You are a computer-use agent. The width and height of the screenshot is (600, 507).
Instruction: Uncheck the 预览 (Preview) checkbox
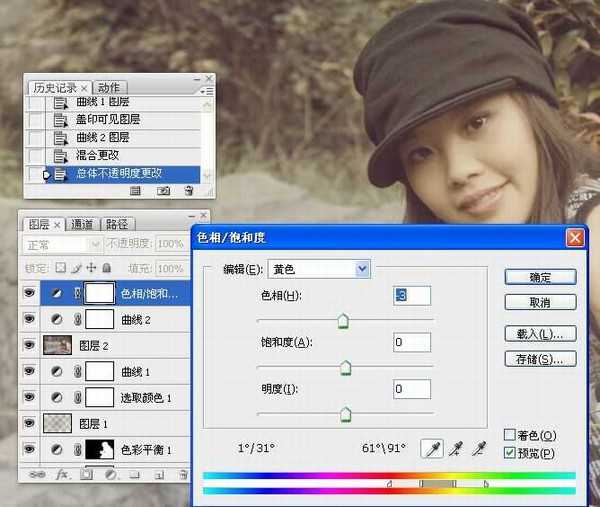[x=510, y=453]
